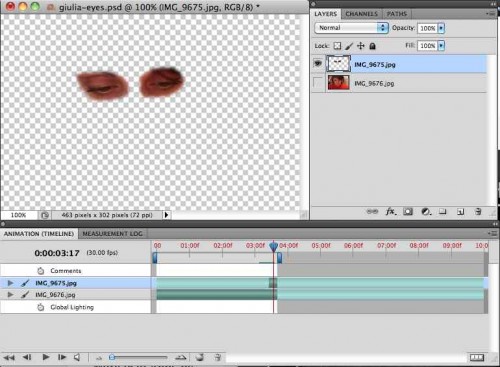This screenshot has width=500, height=367.
Task: Click the link layers icon
Action: [372, 211]
